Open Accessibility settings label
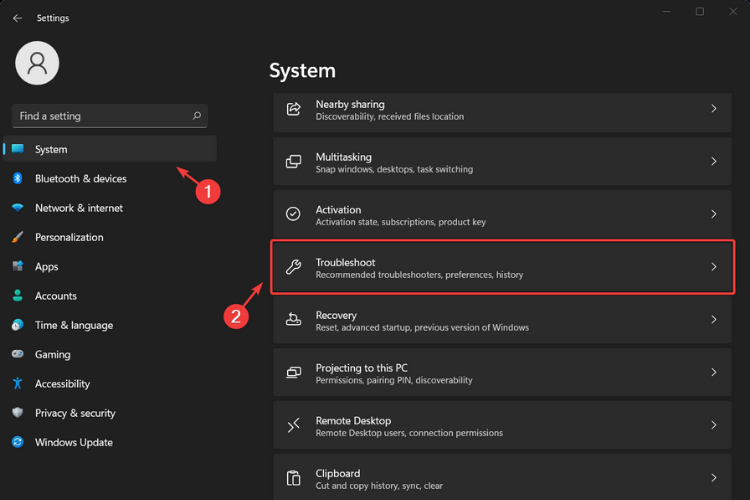Image resolution: width=750 pixels, height=500 pixels. click(x=62, y=384)
